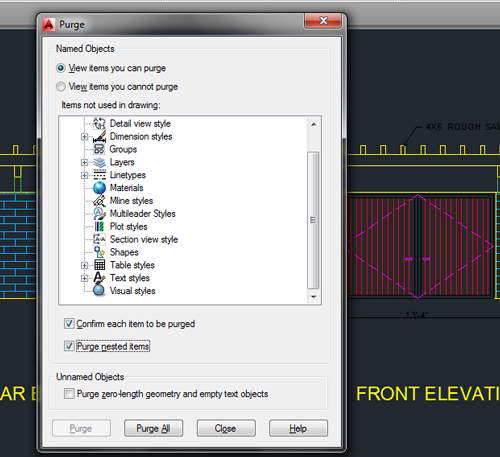This screenshot has height=457, width=500.
Task: Click the Groups icon in tree
Action: pyautogui.click(x=99, y=149)
